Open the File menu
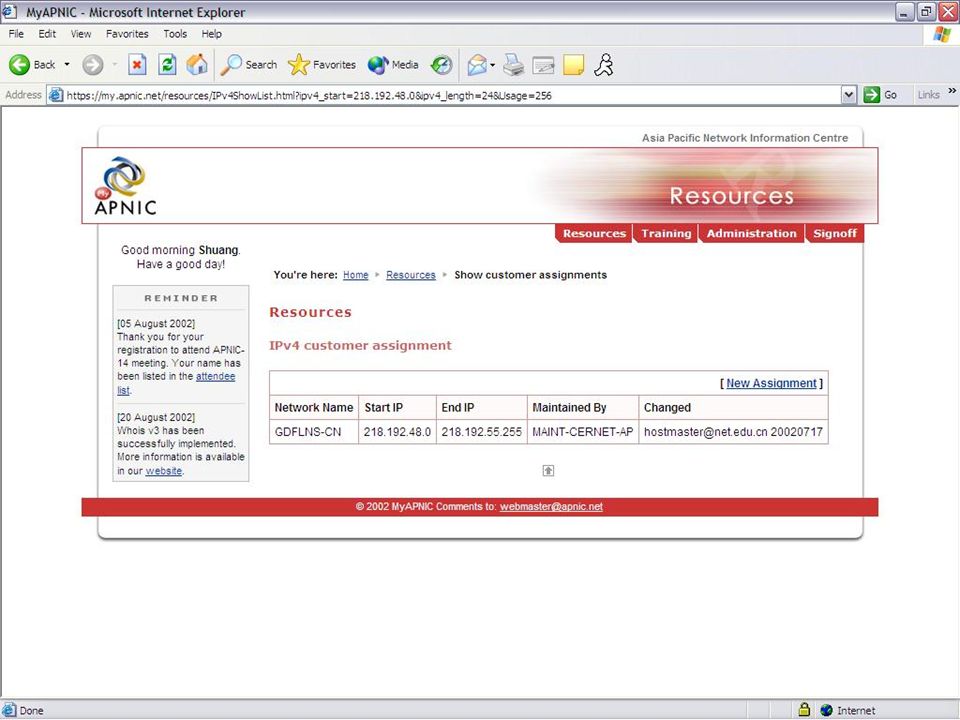Screen dimensions: 960x720 [x=16, y=34]
